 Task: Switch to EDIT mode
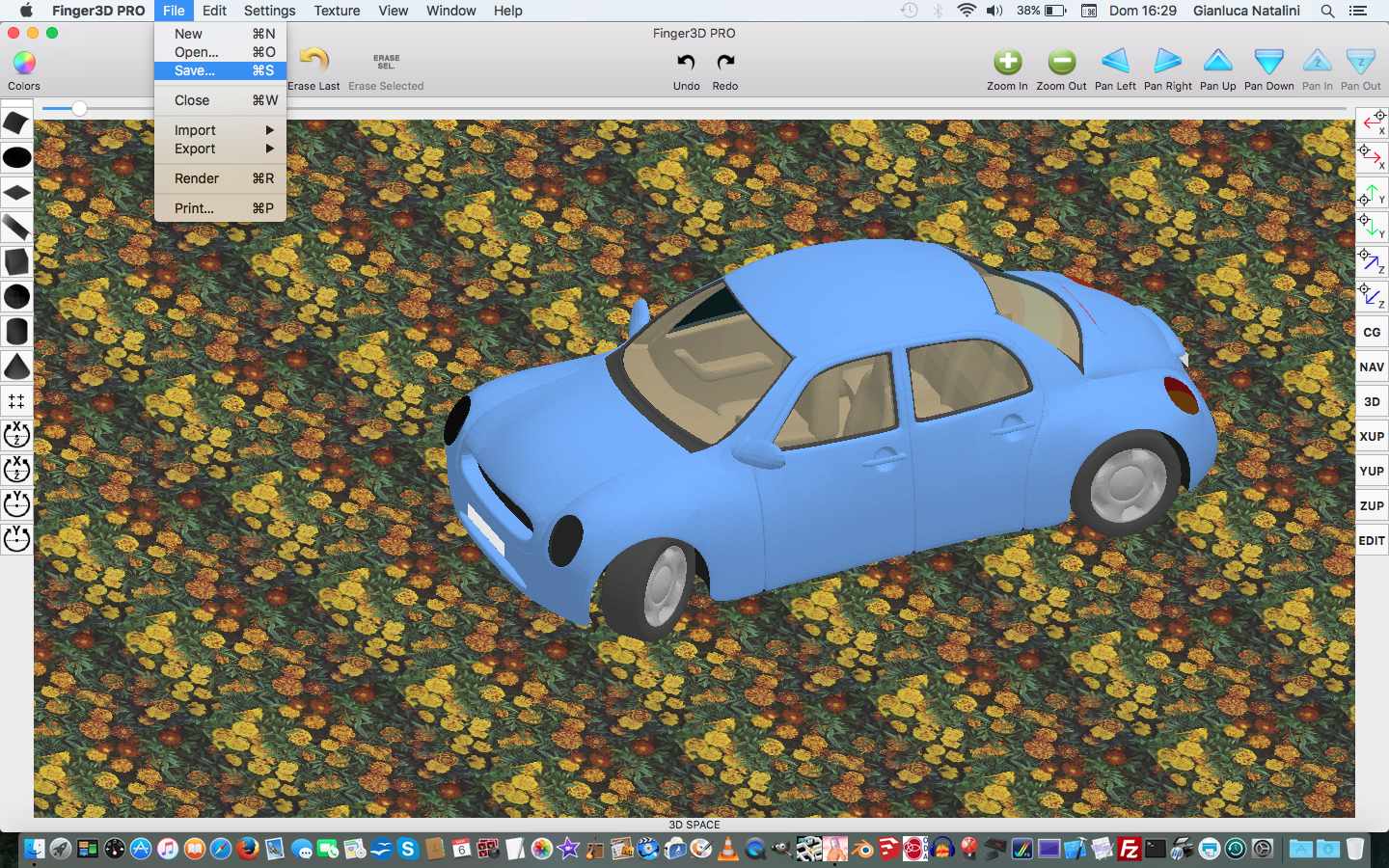click(x=1372, y=540)
